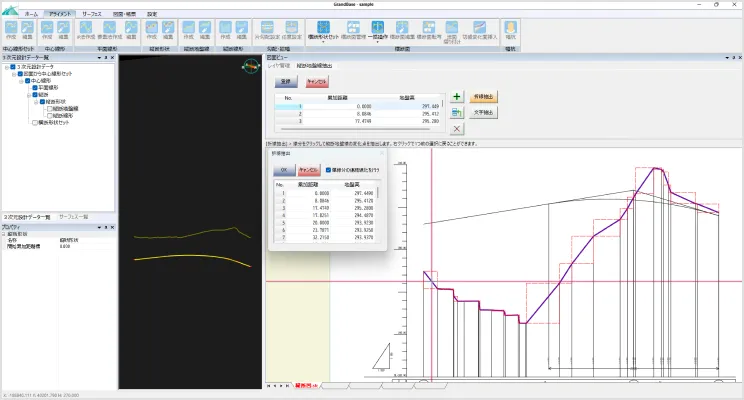This screenshot has height=400, width=744.
Task: Open the 拡幅設定 tool
Action: click(291, 30)
